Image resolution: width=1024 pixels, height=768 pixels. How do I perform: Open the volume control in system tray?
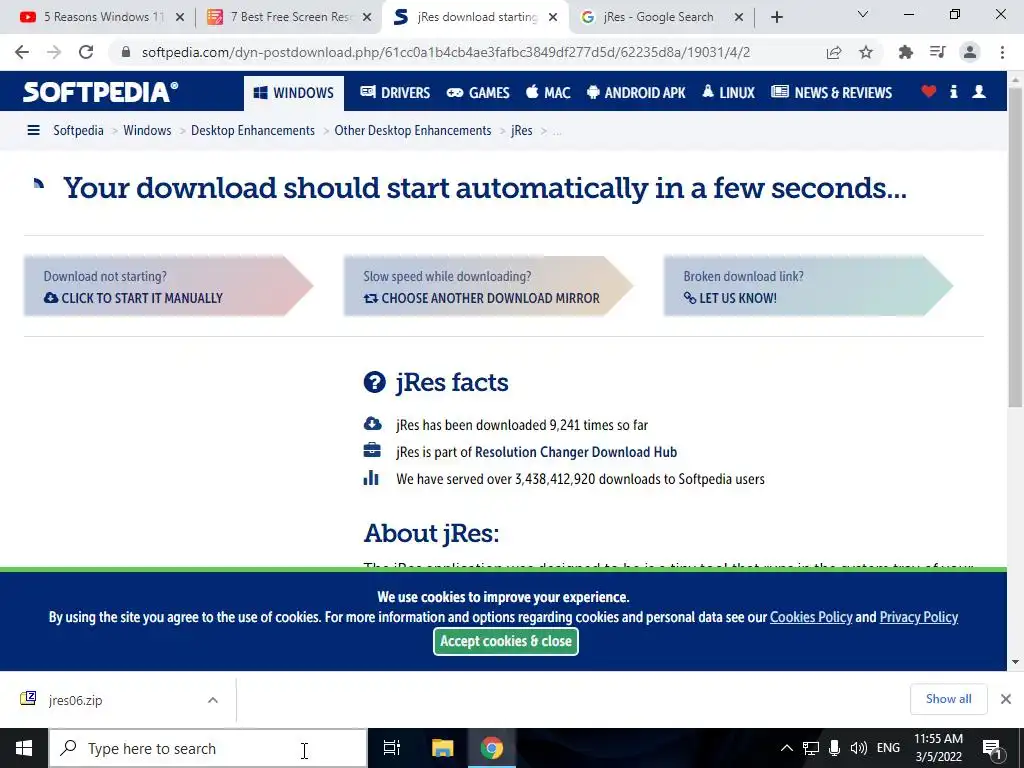coord(858,748)
